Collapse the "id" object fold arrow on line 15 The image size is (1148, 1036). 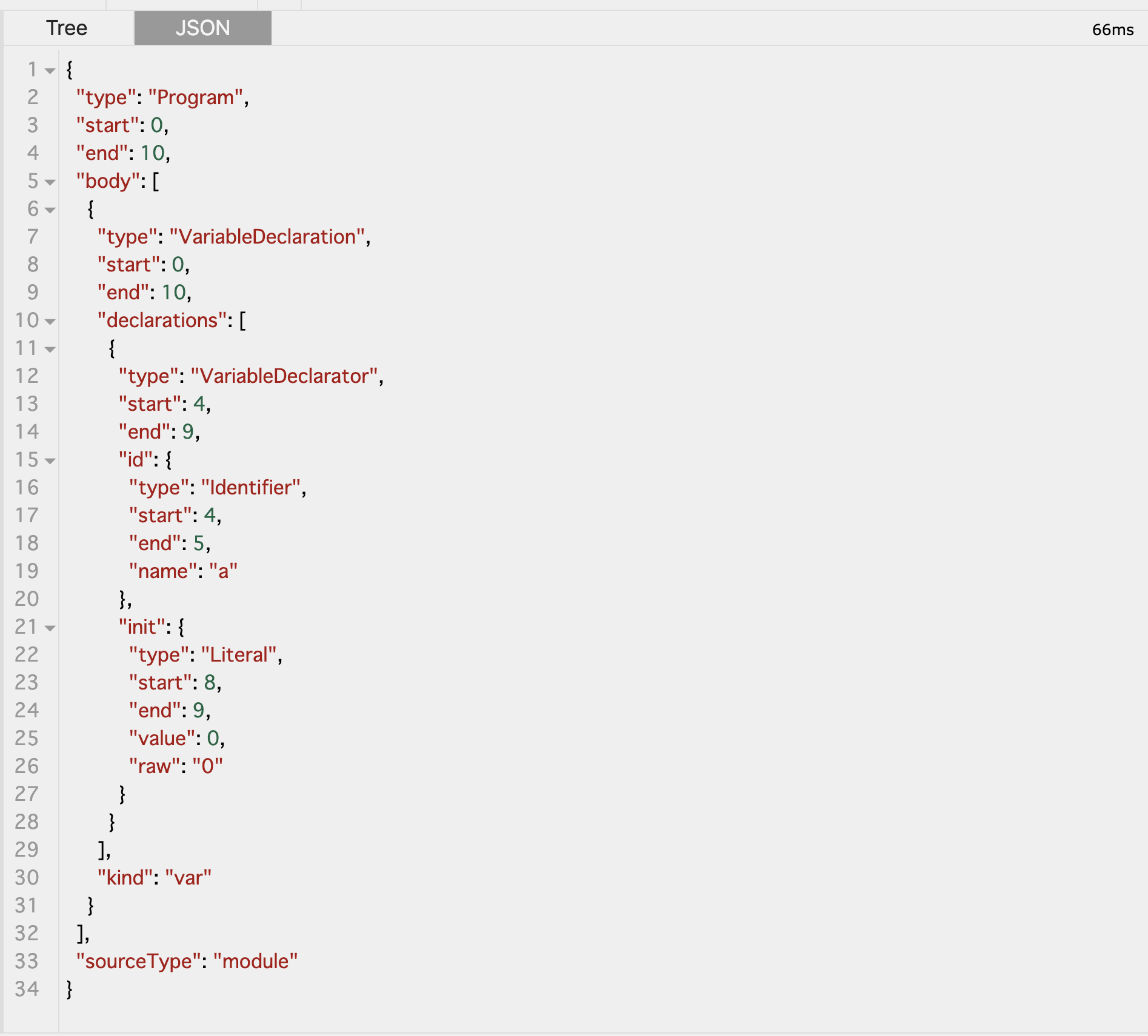point(50,461)
